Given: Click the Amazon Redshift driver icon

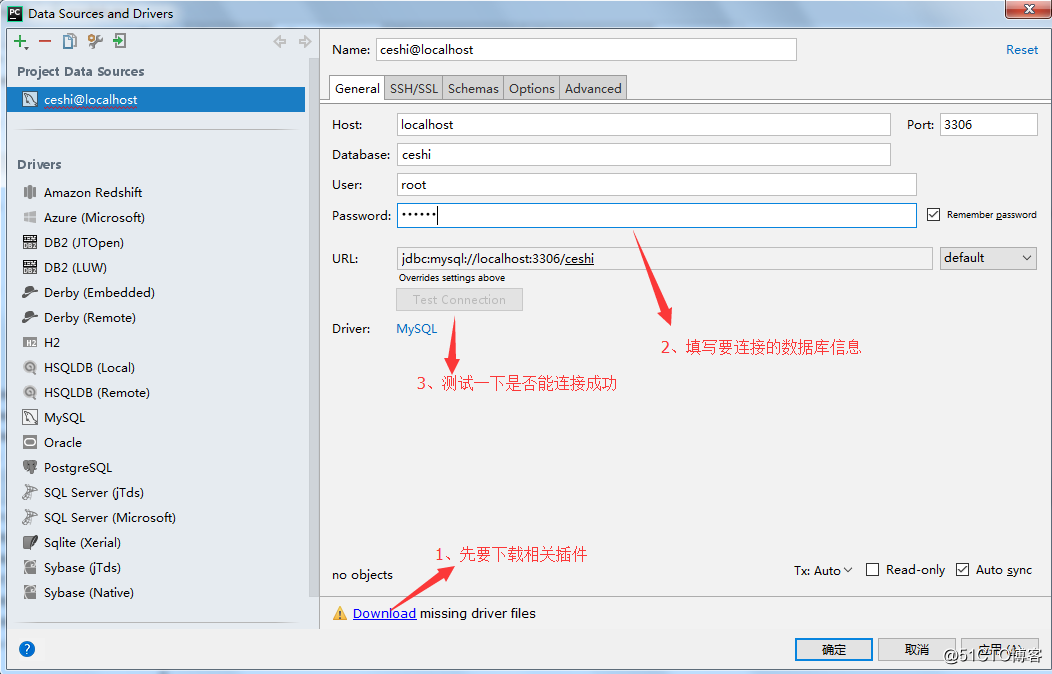Looking at the screenshot, I should (x=30, y=192).
